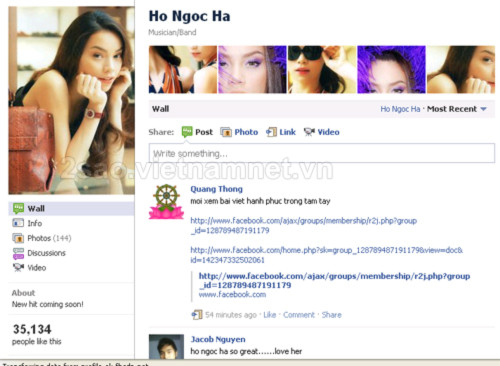Open Jacob Nguyen's profile link
The width and height of the screenshot is (500, 366).
[x=218, y=339]
